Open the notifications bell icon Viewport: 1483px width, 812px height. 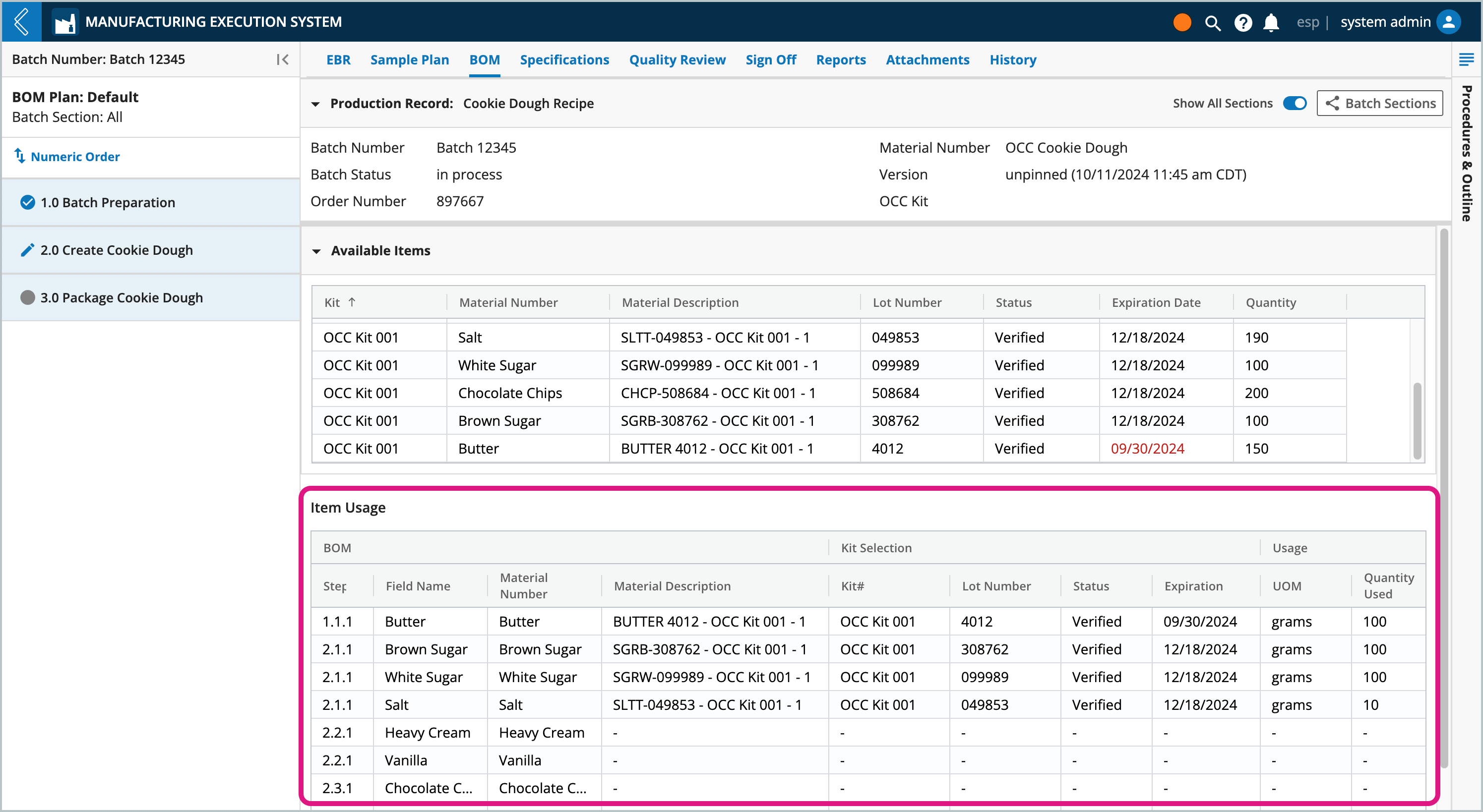1271,22
